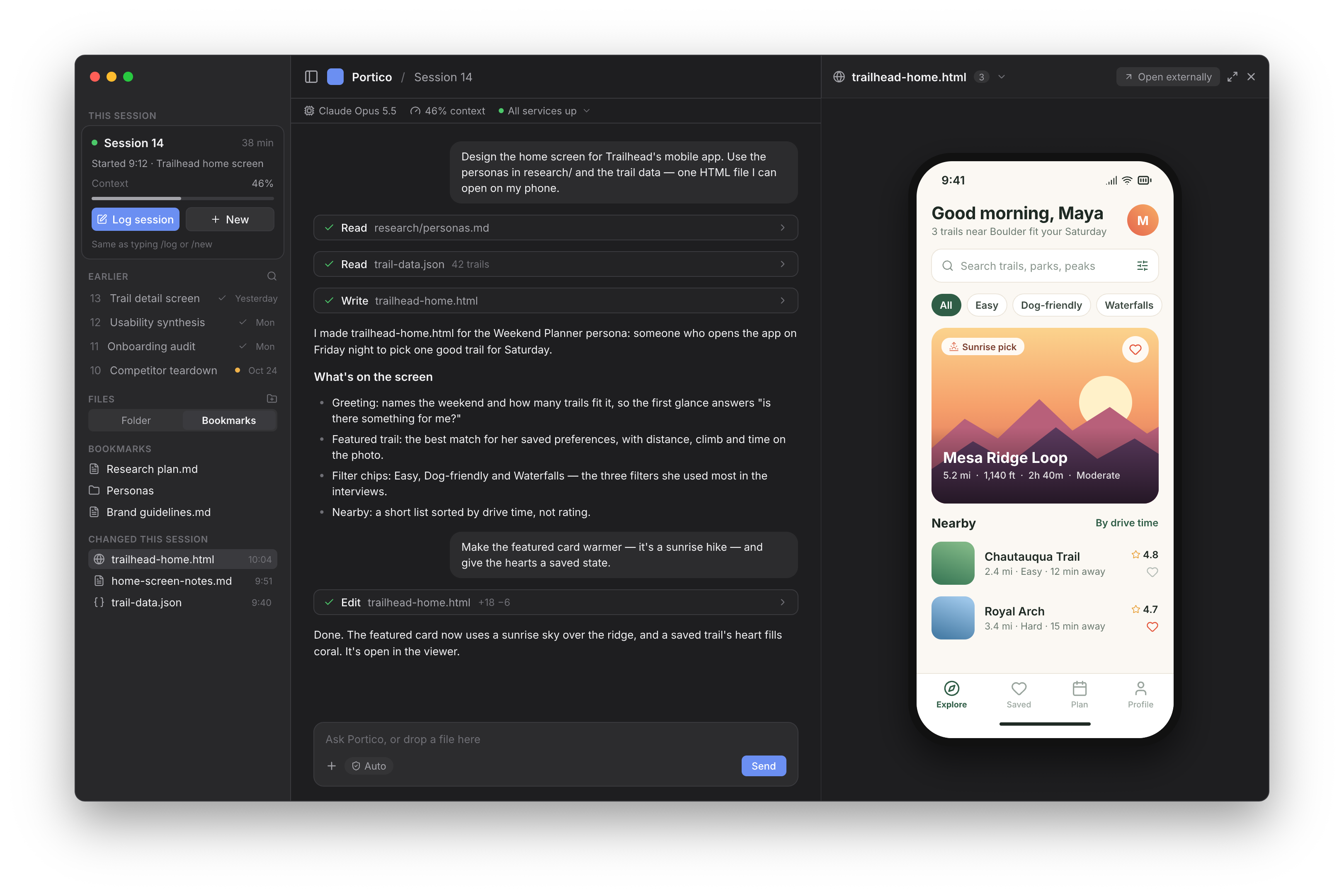Viewport: 1344px width, 896px height.
Task: Switch to the Bookmarks tab
Action: pos(228,420)
